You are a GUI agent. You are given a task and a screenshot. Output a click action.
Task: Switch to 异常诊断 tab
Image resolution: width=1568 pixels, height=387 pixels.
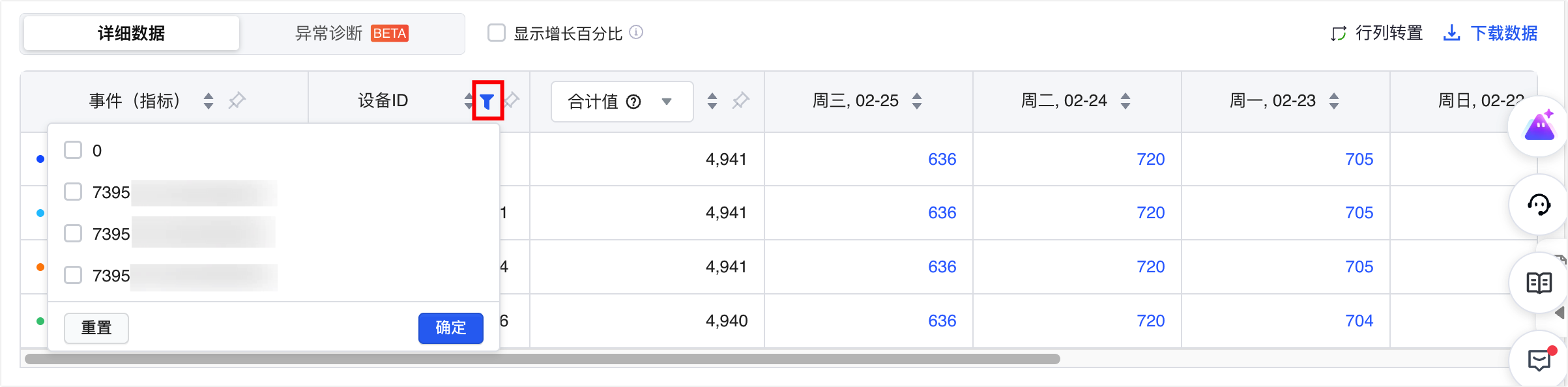click(x=352, y=33)
